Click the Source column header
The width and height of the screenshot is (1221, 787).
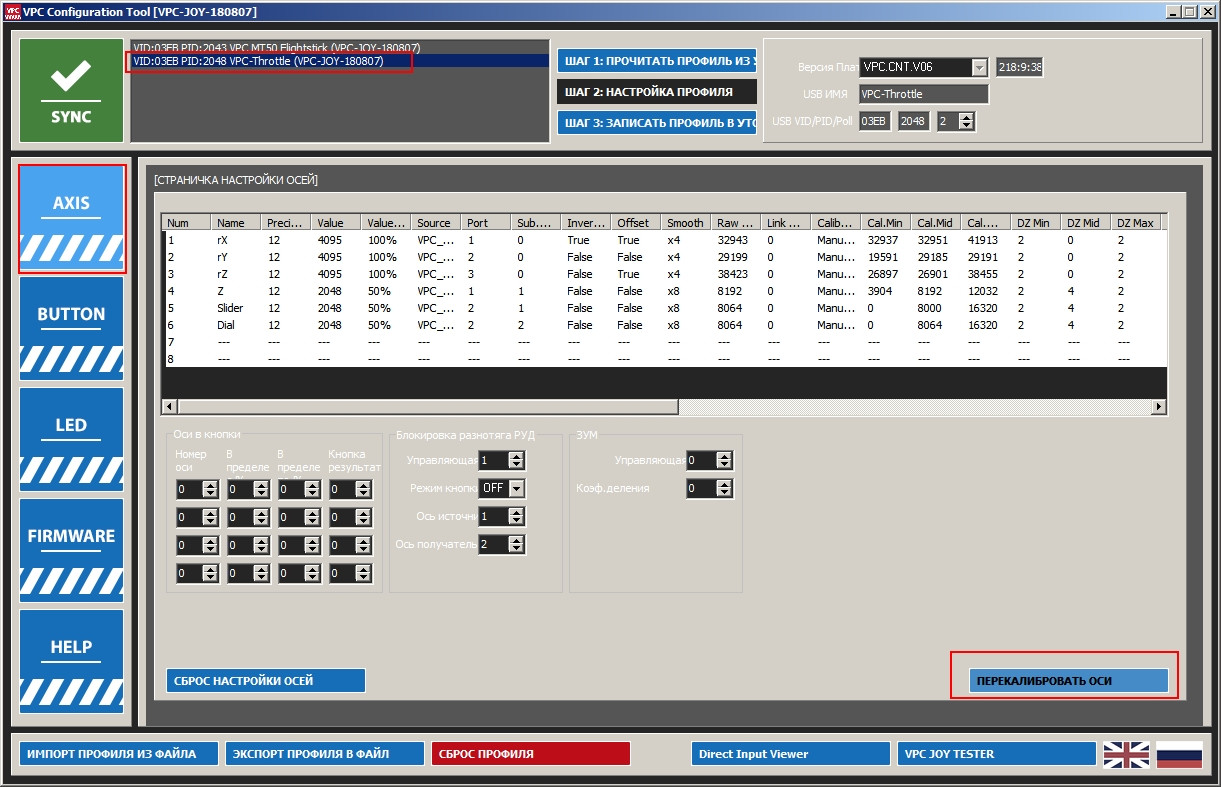[436, 223]
